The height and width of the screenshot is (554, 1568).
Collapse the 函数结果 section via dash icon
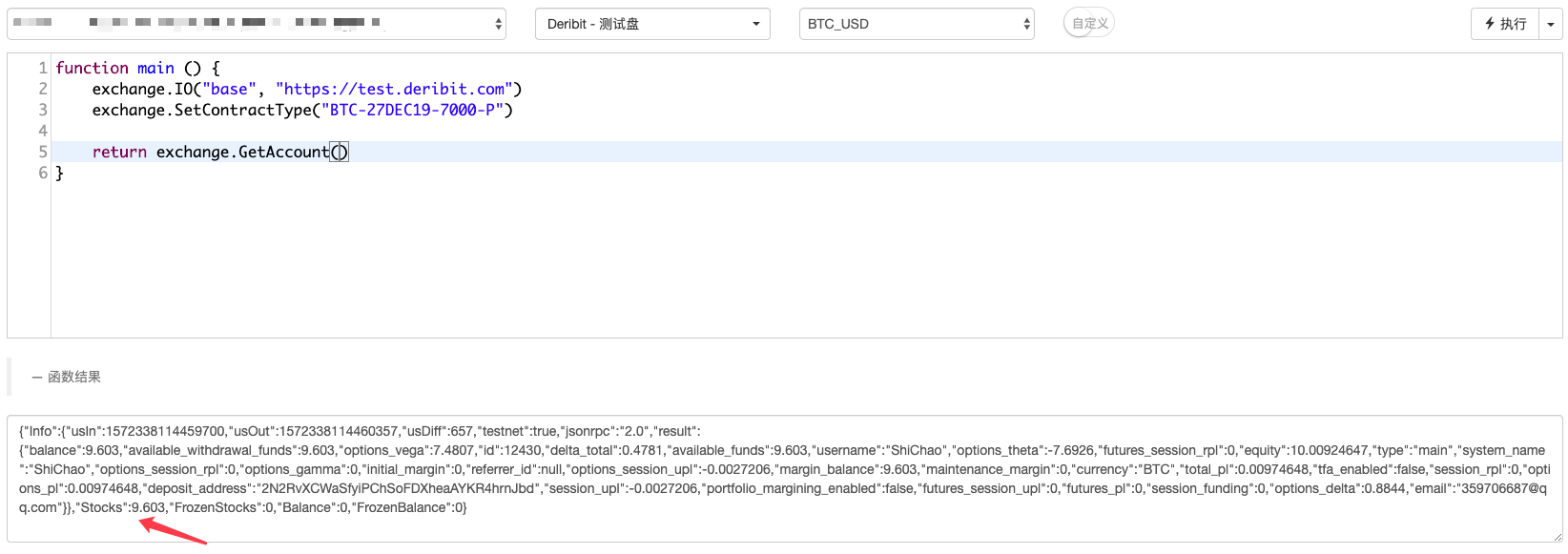click(36, 378)
